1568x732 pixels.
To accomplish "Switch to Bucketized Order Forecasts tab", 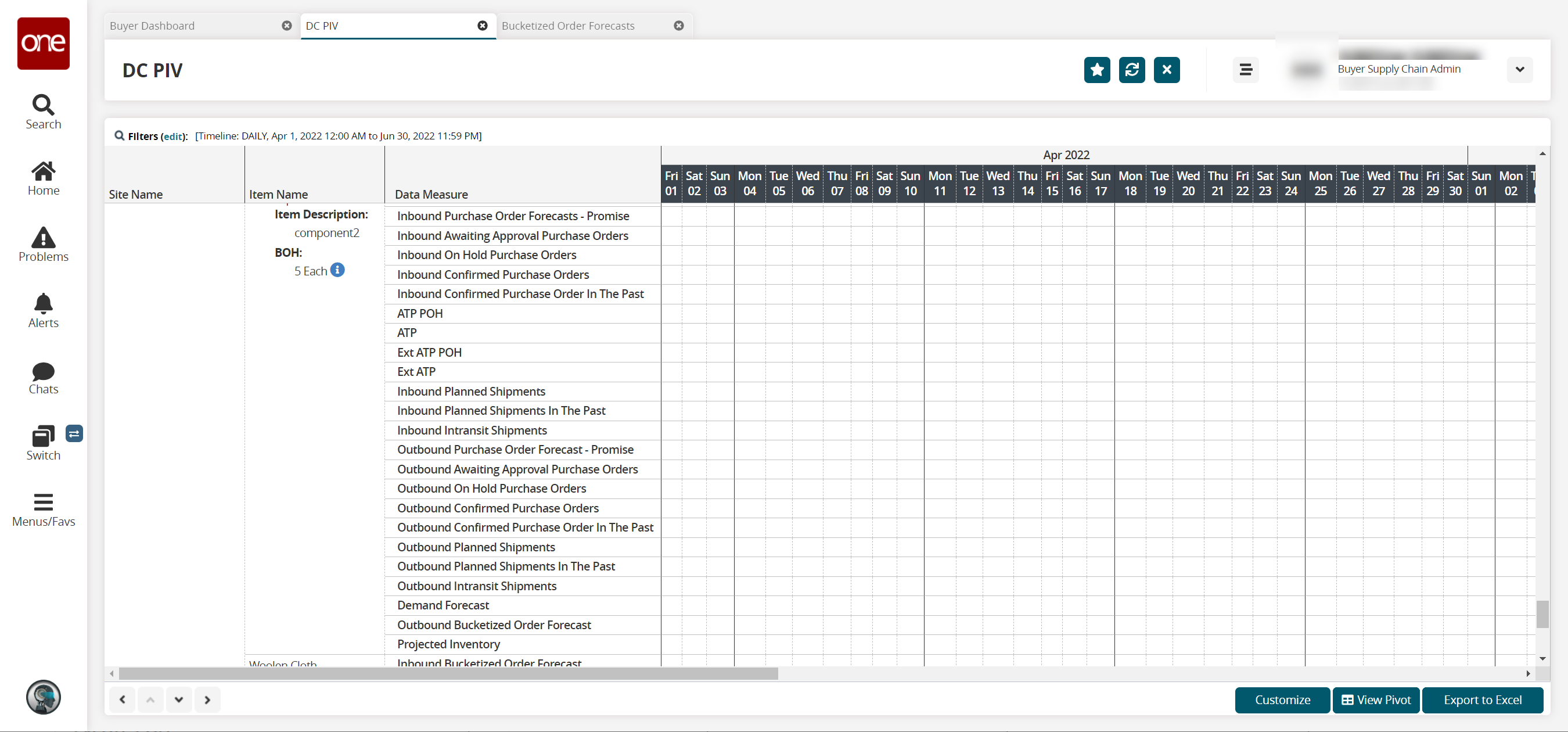I will click(x=567, y=26).
